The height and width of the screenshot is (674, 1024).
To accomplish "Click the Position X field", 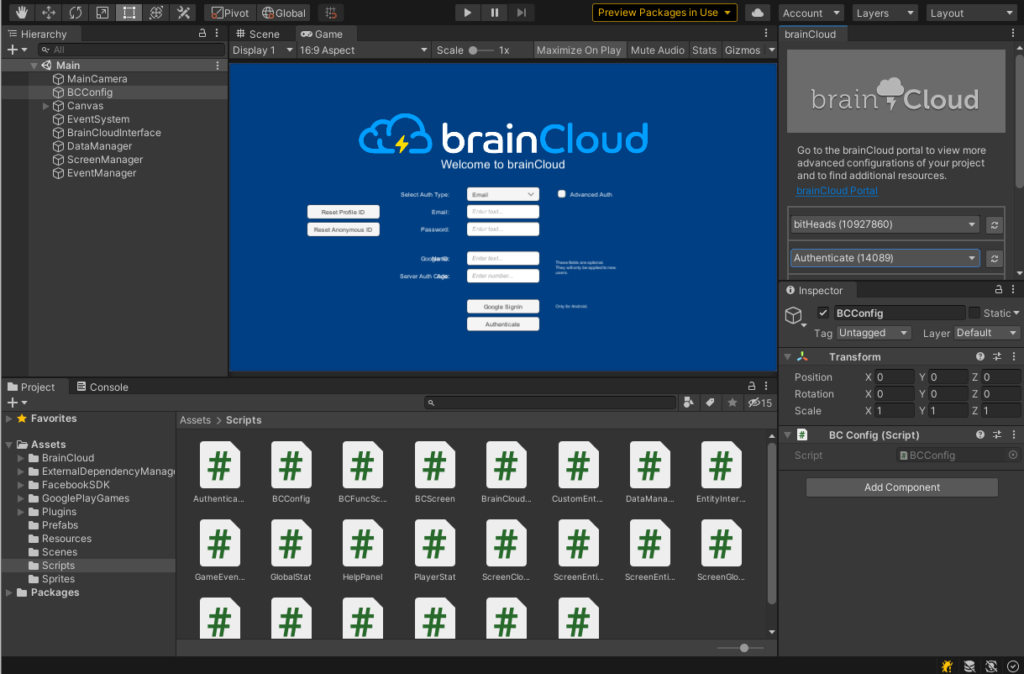I will pos(894,377).
